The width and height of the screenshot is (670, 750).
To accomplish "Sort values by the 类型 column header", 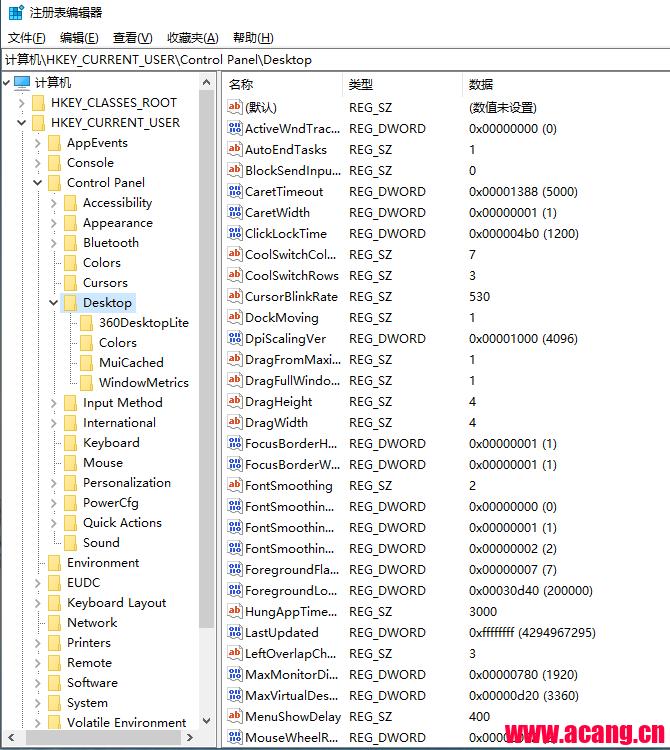I will (x=402, y=85).
